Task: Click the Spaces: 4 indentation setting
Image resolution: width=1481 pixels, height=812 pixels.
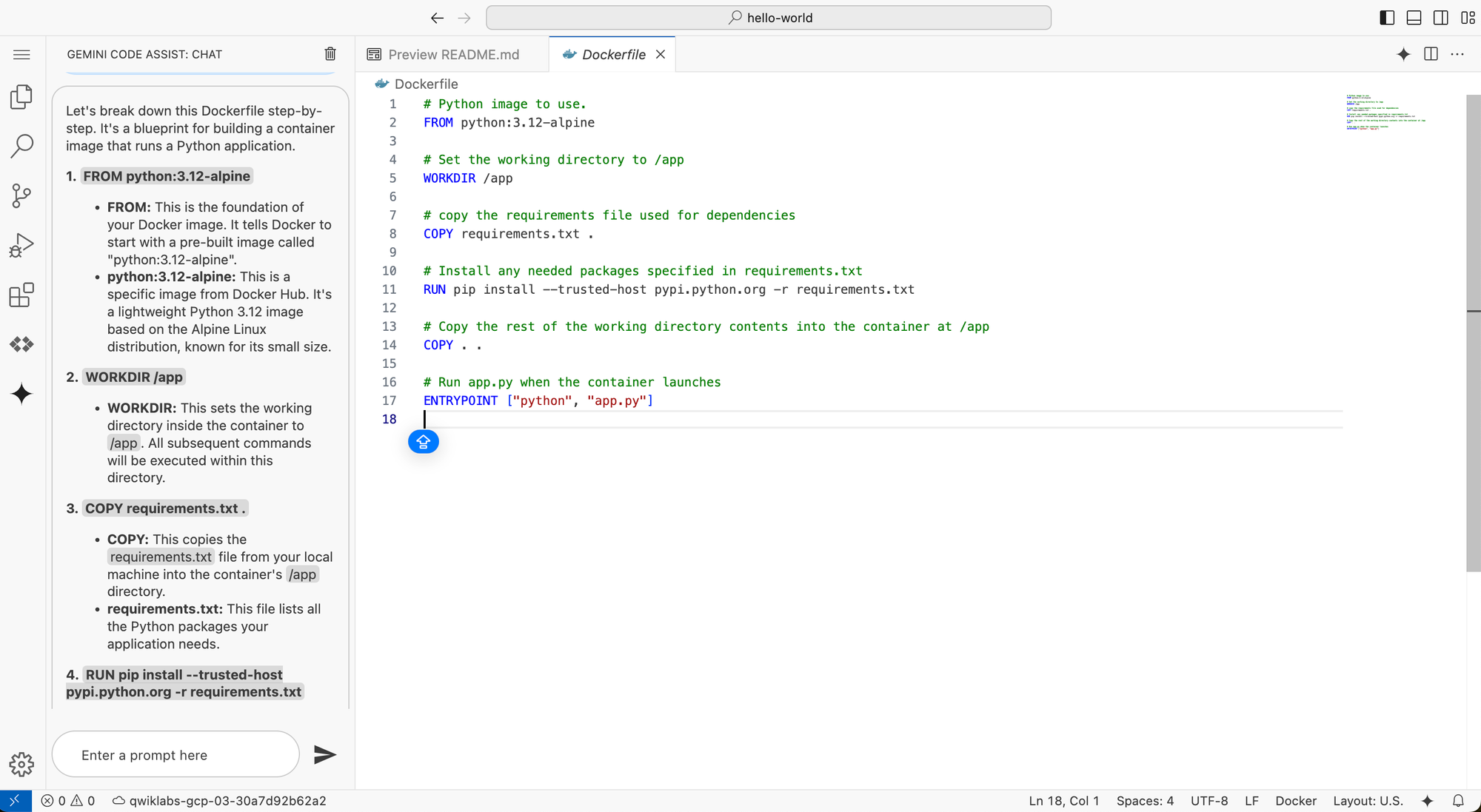Action: (1144, 801)
